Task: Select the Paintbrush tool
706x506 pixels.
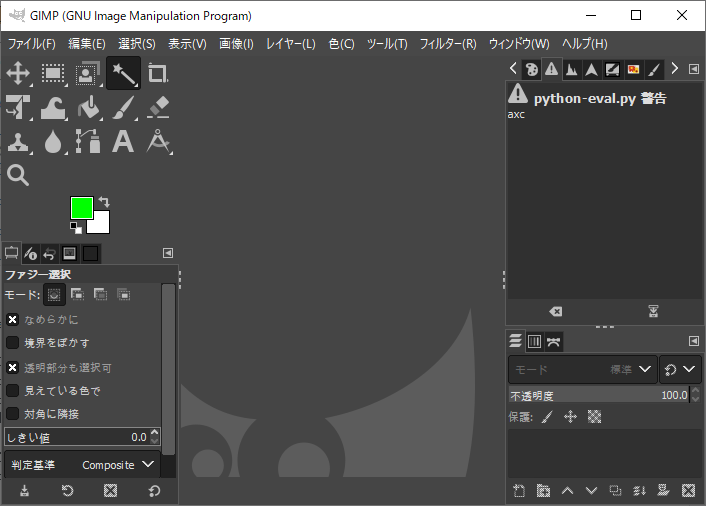Action: [x=123, y=107]
